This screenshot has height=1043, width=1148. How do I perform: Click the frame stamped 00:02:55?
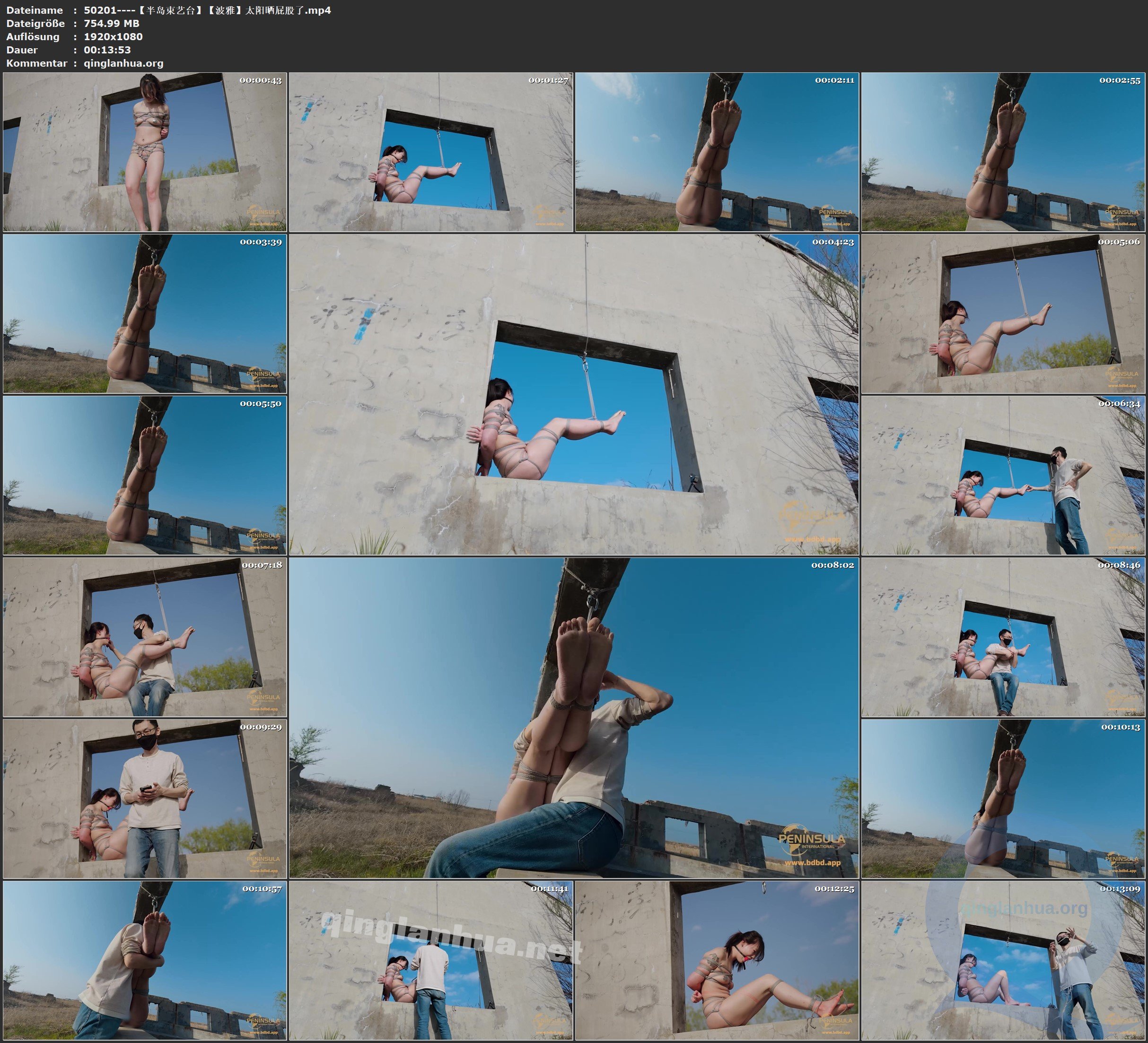tap(1003, 151)
